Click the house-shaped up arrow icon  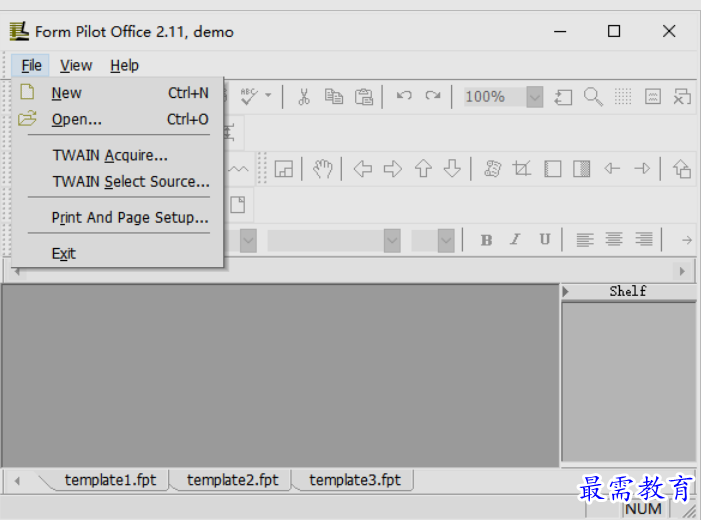tap(682, 169)
